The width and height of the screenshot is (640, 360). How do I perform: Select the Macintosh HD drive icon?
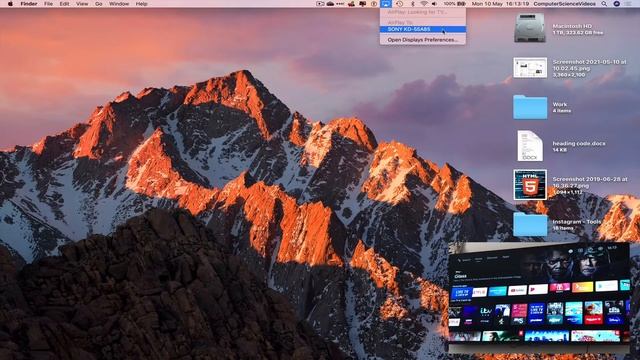point(530,28)
